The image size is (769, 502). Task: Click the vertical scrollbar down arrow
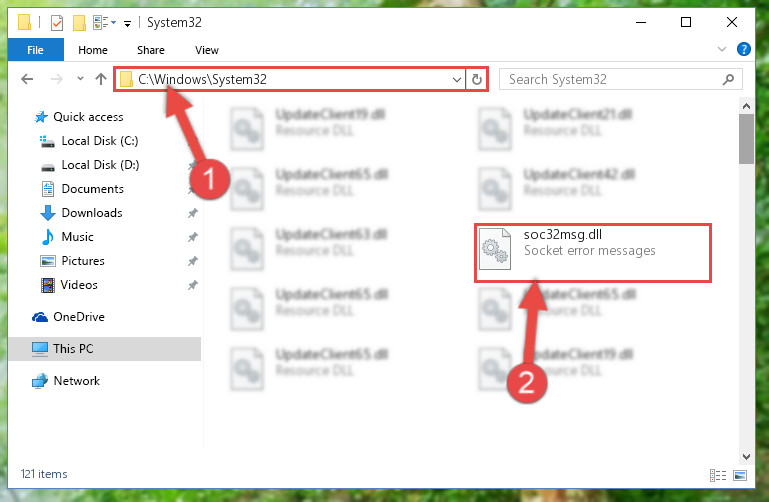pos(746,456)
